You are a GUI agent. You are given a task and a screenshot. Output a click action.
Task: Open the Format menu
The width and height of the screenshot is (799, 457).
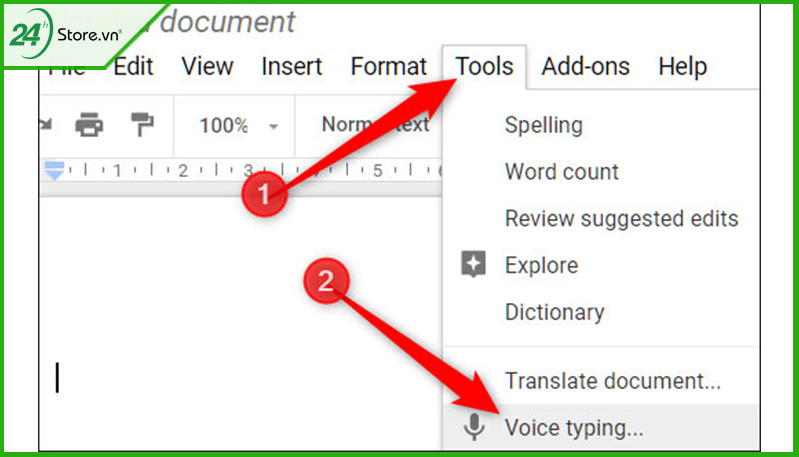388,67
